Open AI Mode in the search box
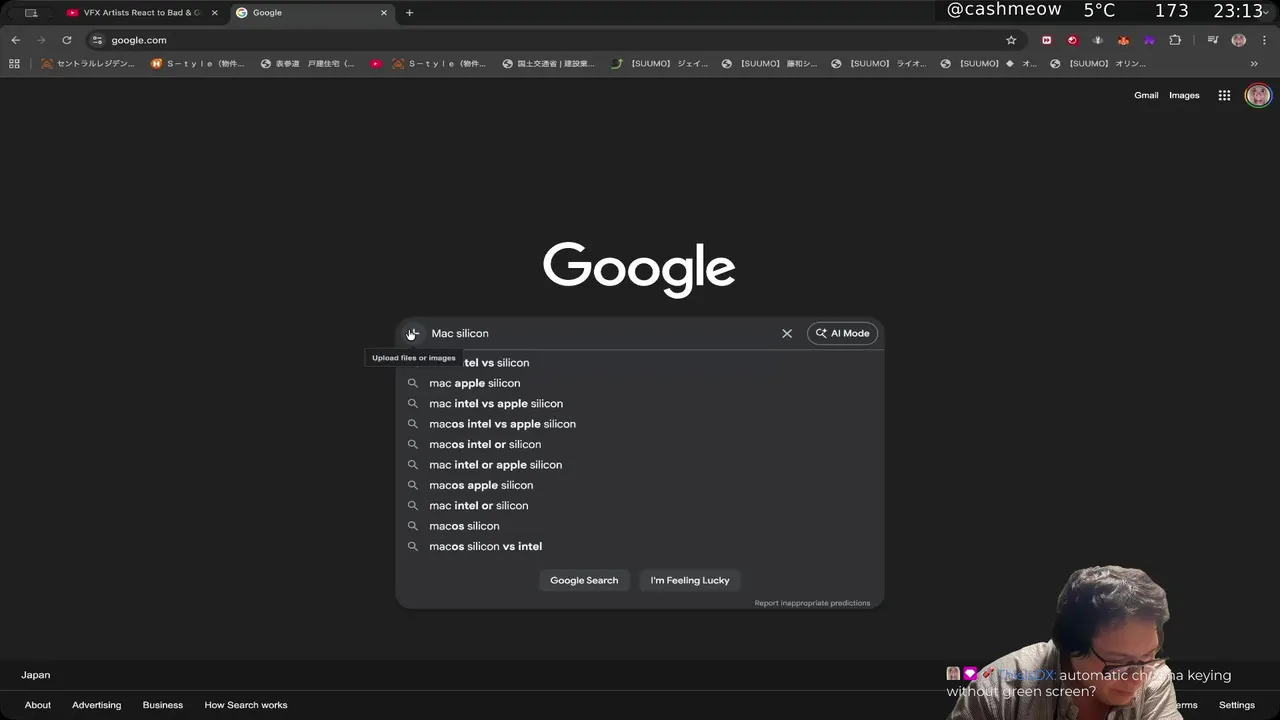The height and width of the screenshot is (720, 1280). [842, 333]
